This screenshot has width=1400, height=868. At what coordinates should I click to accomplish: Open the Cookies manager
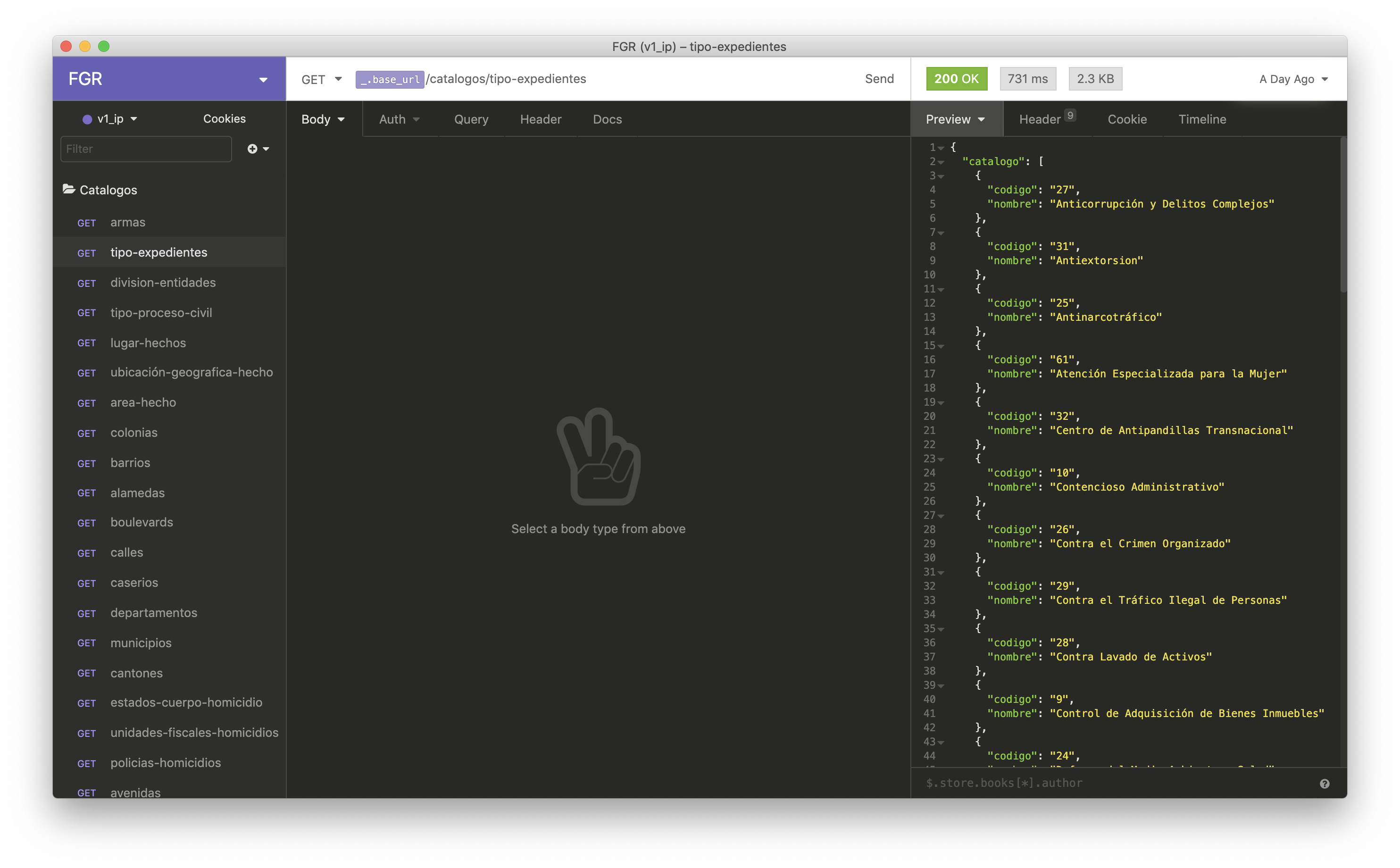click(224, 119)
